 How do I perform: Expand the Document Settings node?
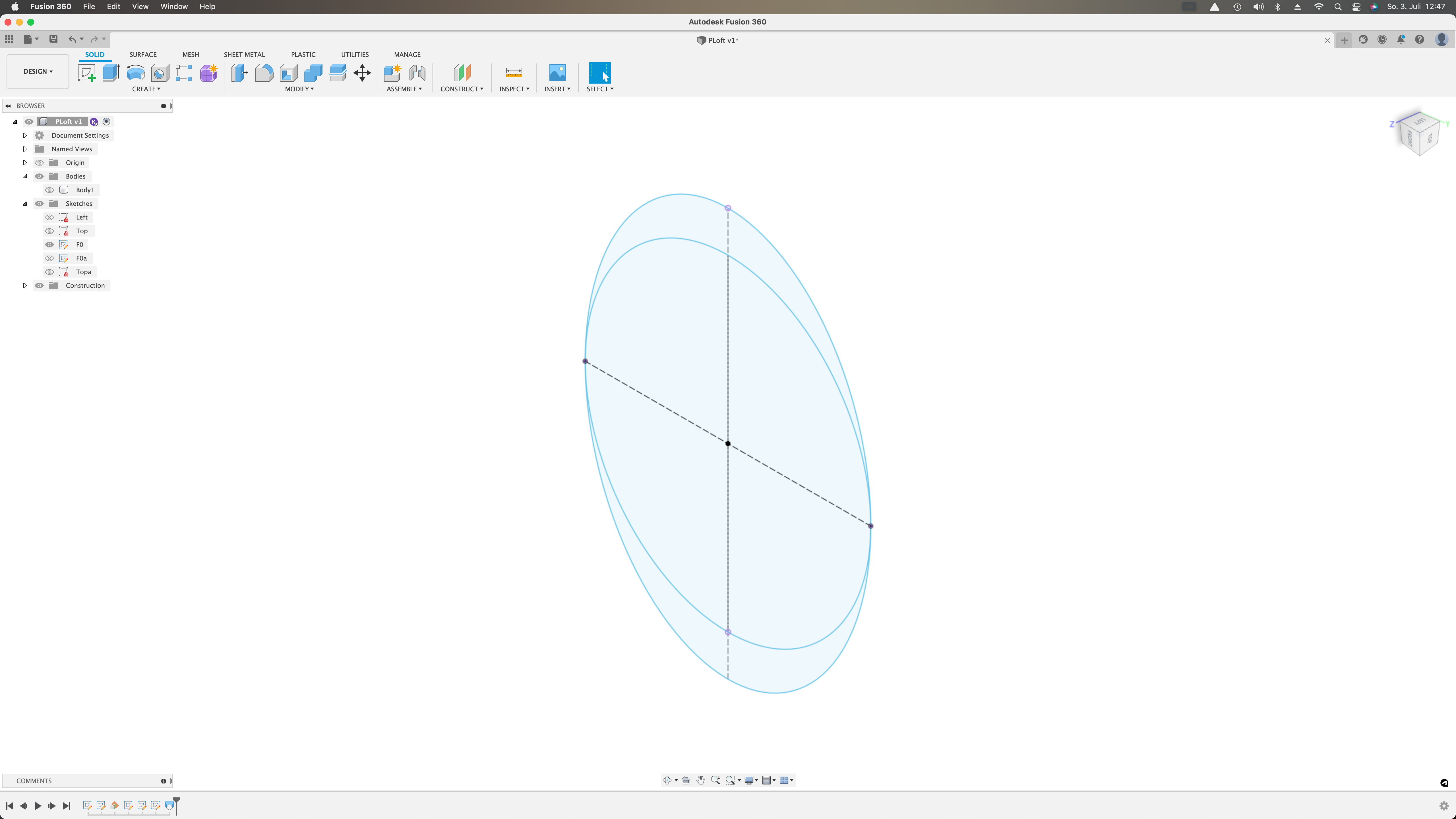pos(24,135)
